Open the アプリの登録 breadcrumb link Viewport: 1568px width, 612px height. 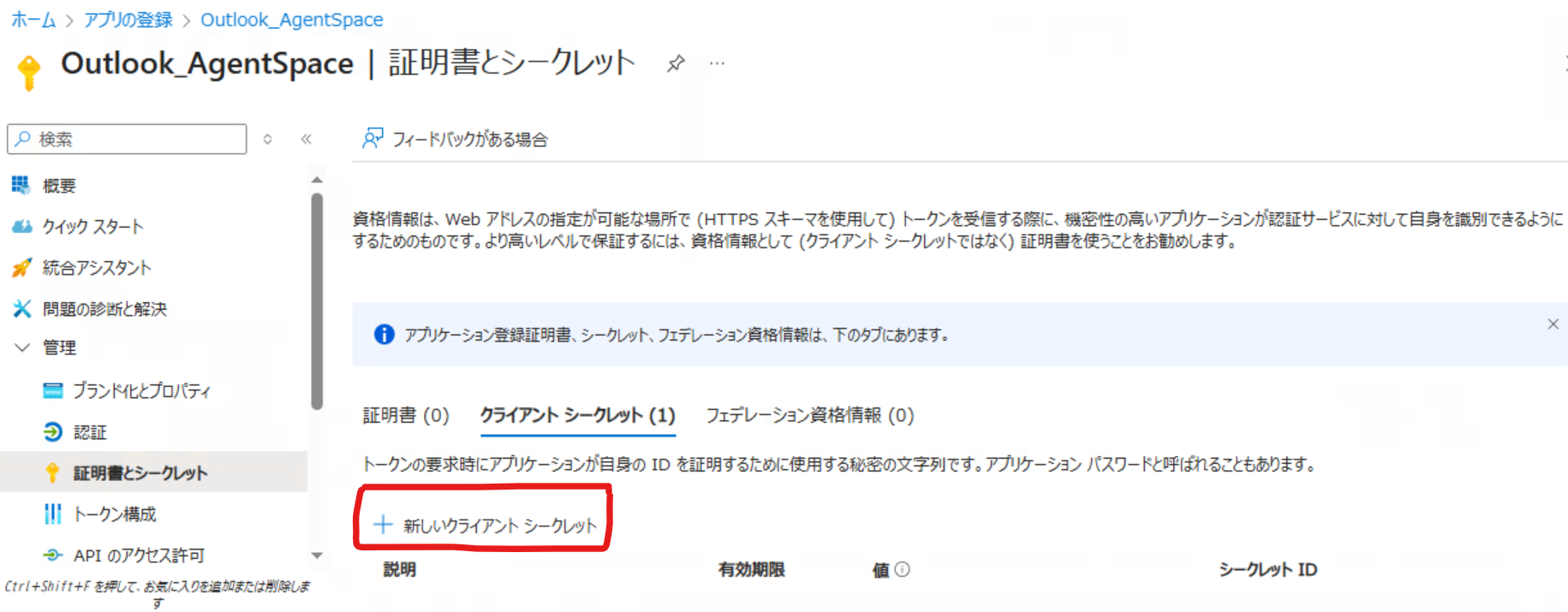click(128, 20)
